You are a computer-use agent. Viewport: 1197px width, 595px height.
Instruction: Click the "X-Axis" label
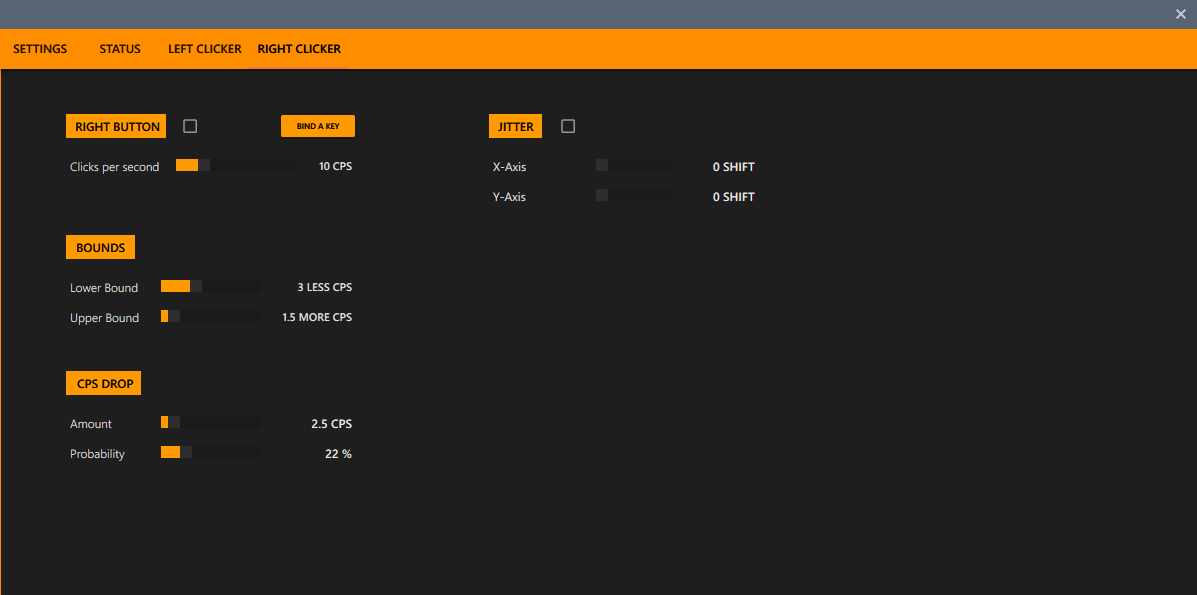510,167
